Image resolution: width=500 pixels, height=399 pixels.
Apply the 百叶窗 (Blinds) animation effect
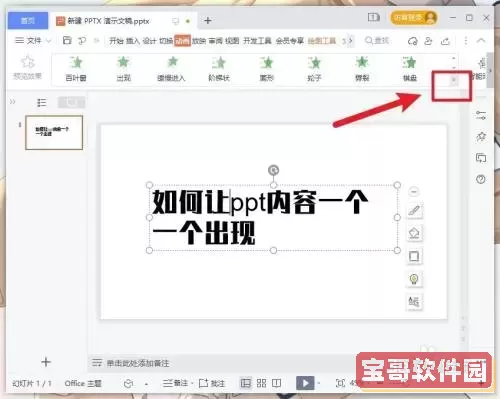coord(76,69)
